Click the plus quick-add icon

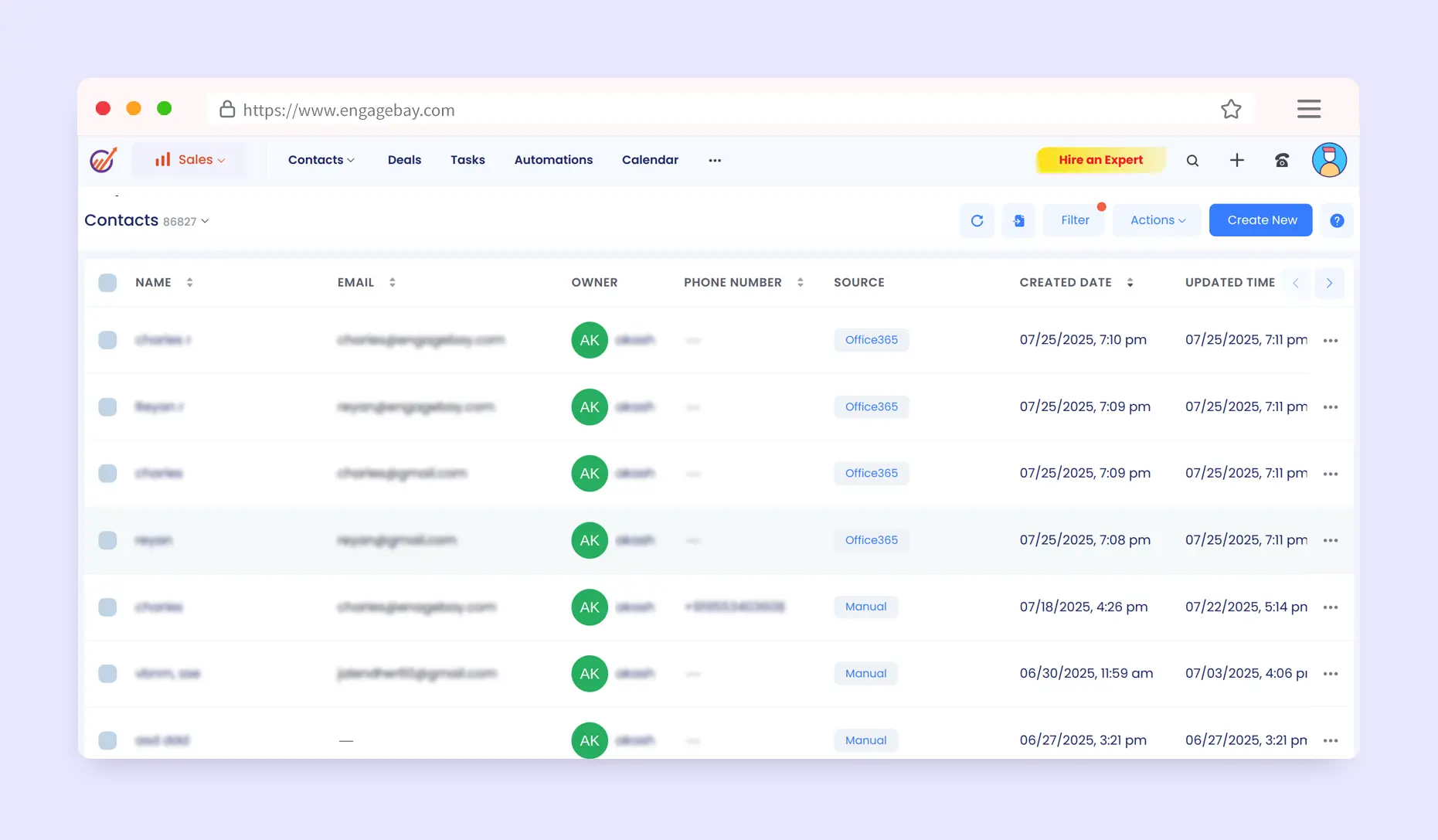tap(1236, 160)
